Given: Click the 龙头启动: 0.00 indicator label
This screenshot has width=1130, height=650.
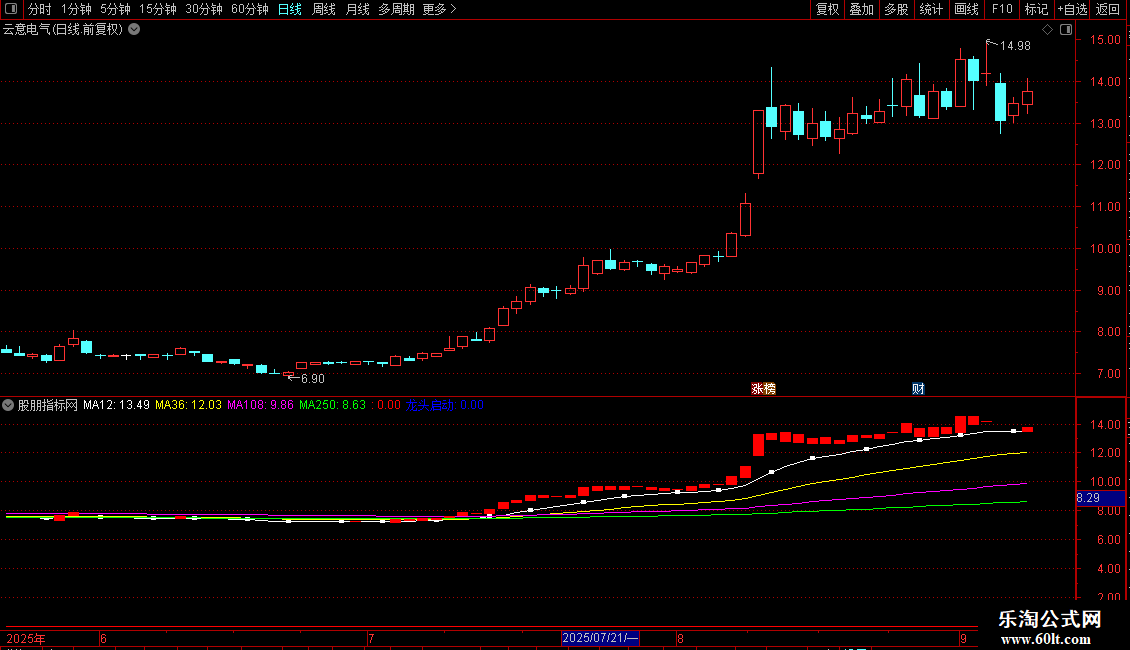Looking at the screenshot, I should point(445,405).
